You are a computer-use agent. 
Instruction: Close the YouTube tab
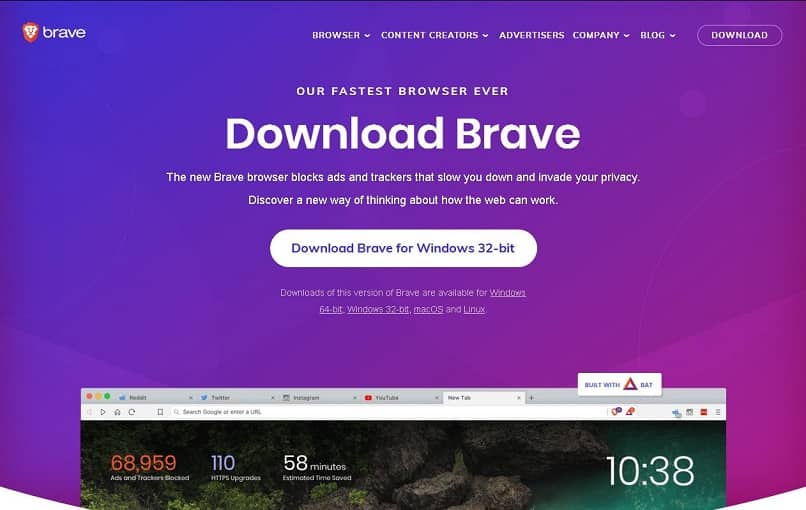click(436, 398)
